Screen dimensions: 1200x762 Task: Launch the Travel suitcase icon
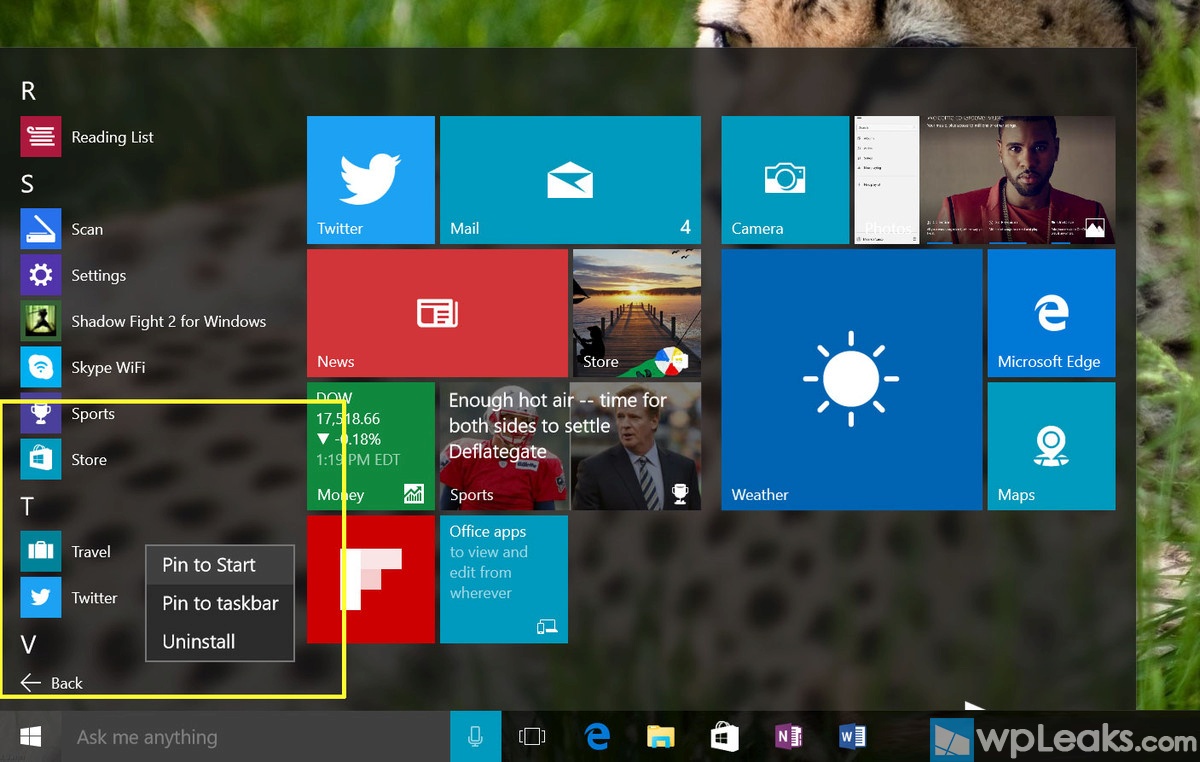click(x=41, y=551)
